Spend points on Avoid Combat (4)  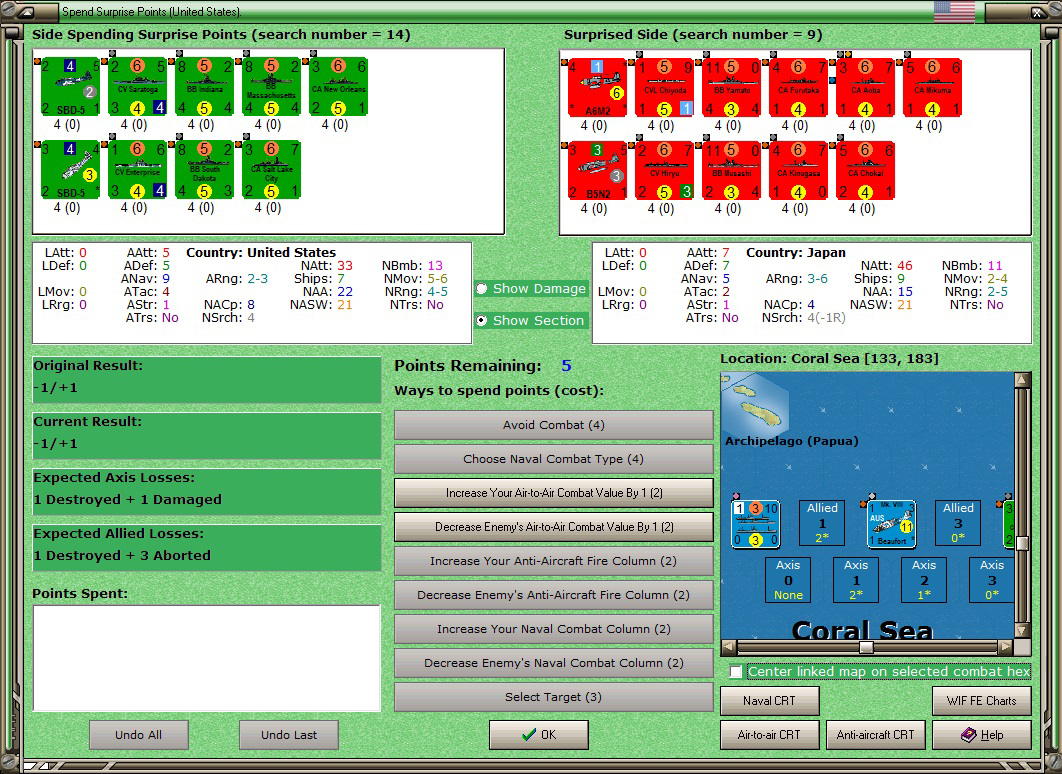[x=553, y=425]
